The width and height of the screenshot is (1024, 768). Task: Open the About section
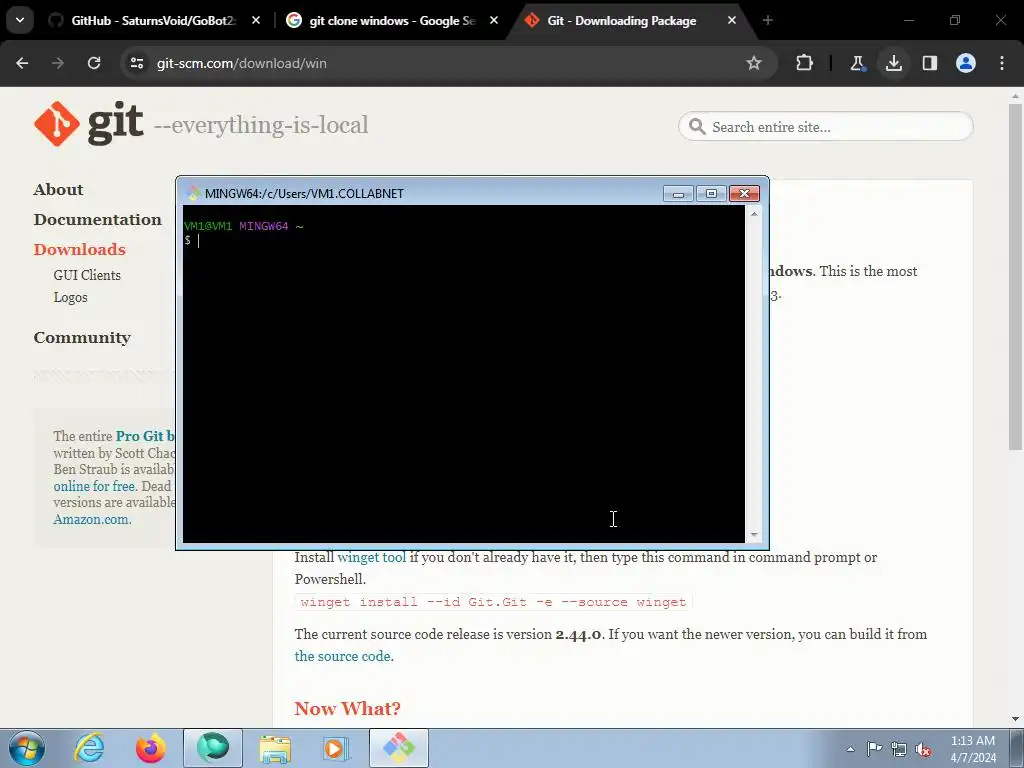pyautogui.click(x=58, y=189)
